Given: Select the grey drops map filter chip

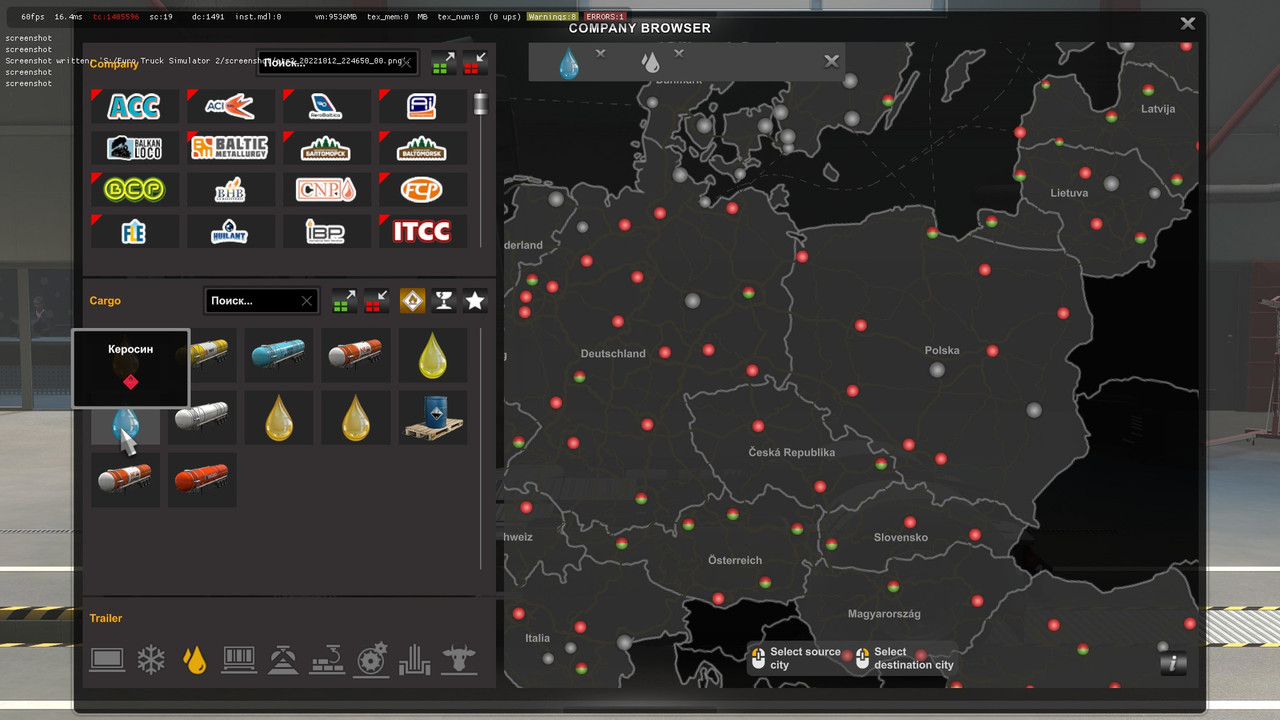Looking at the screenshot, I should [651, 64].
